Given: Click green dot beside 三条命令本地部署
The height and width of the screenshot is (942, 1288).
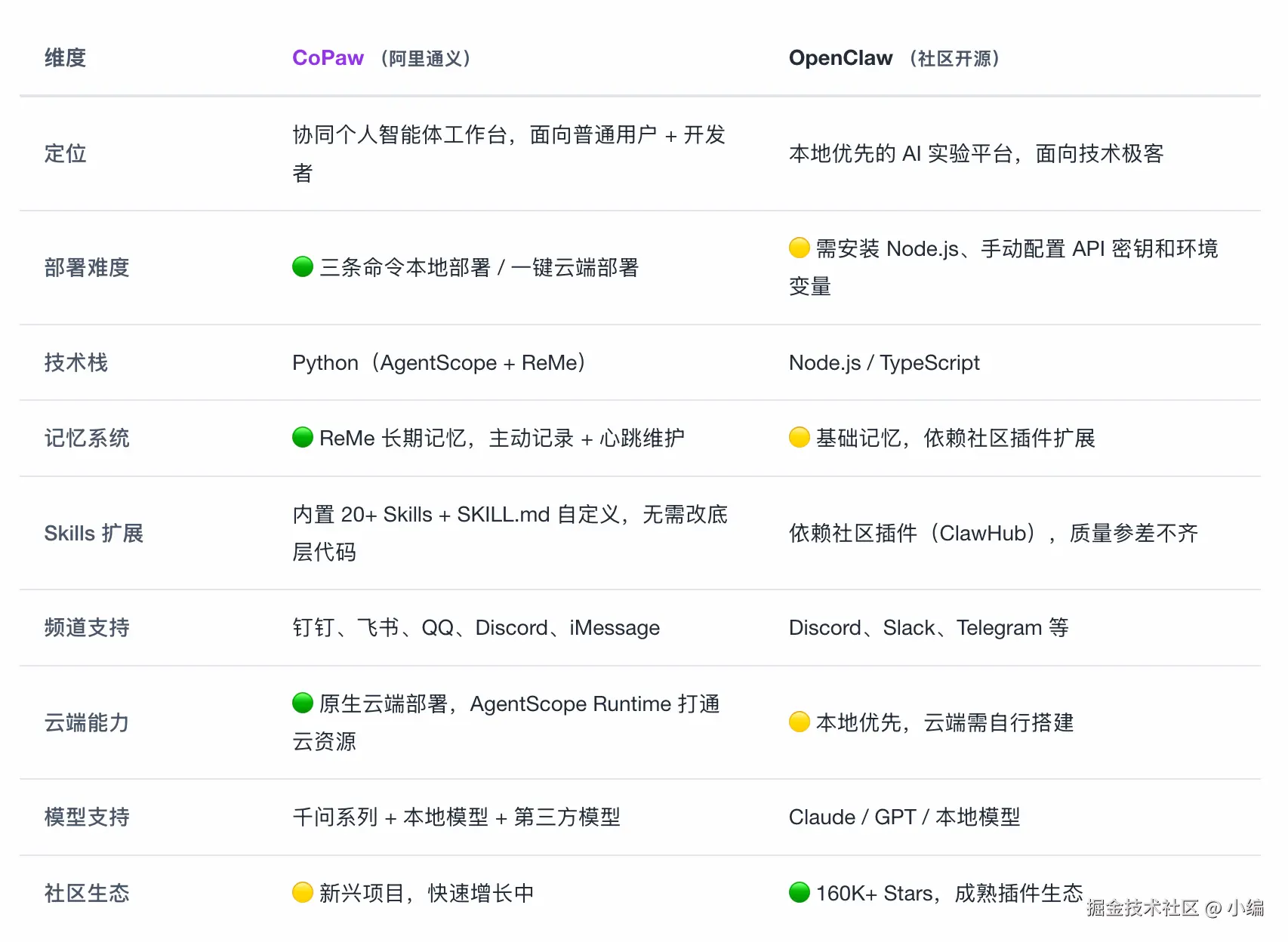Looking at the screenshot, I should [x=303, y=266].
